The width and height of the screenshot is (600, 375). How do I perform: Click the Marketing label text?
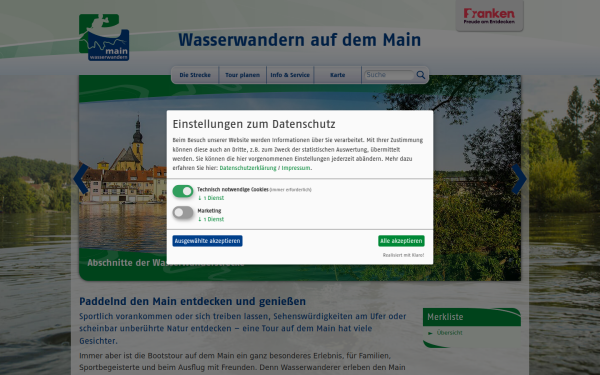[x=209, y=211]
